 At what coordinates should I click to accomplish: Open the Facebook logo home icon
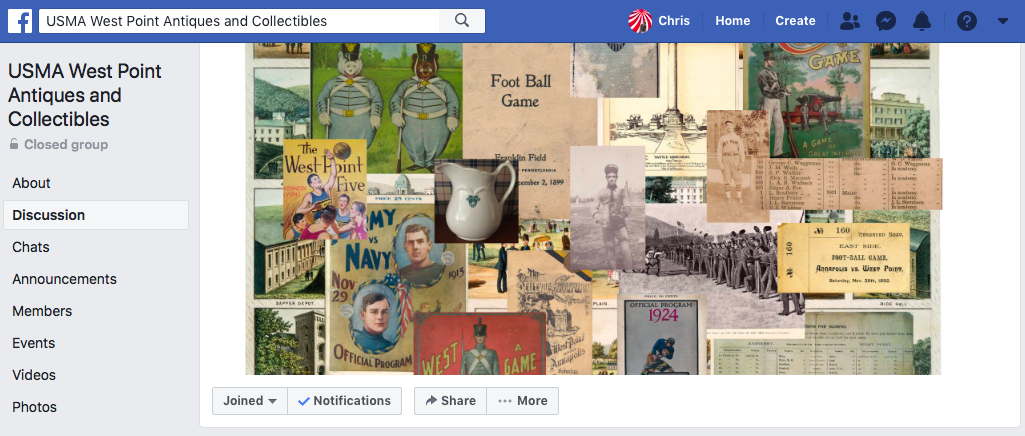point(20,21)
